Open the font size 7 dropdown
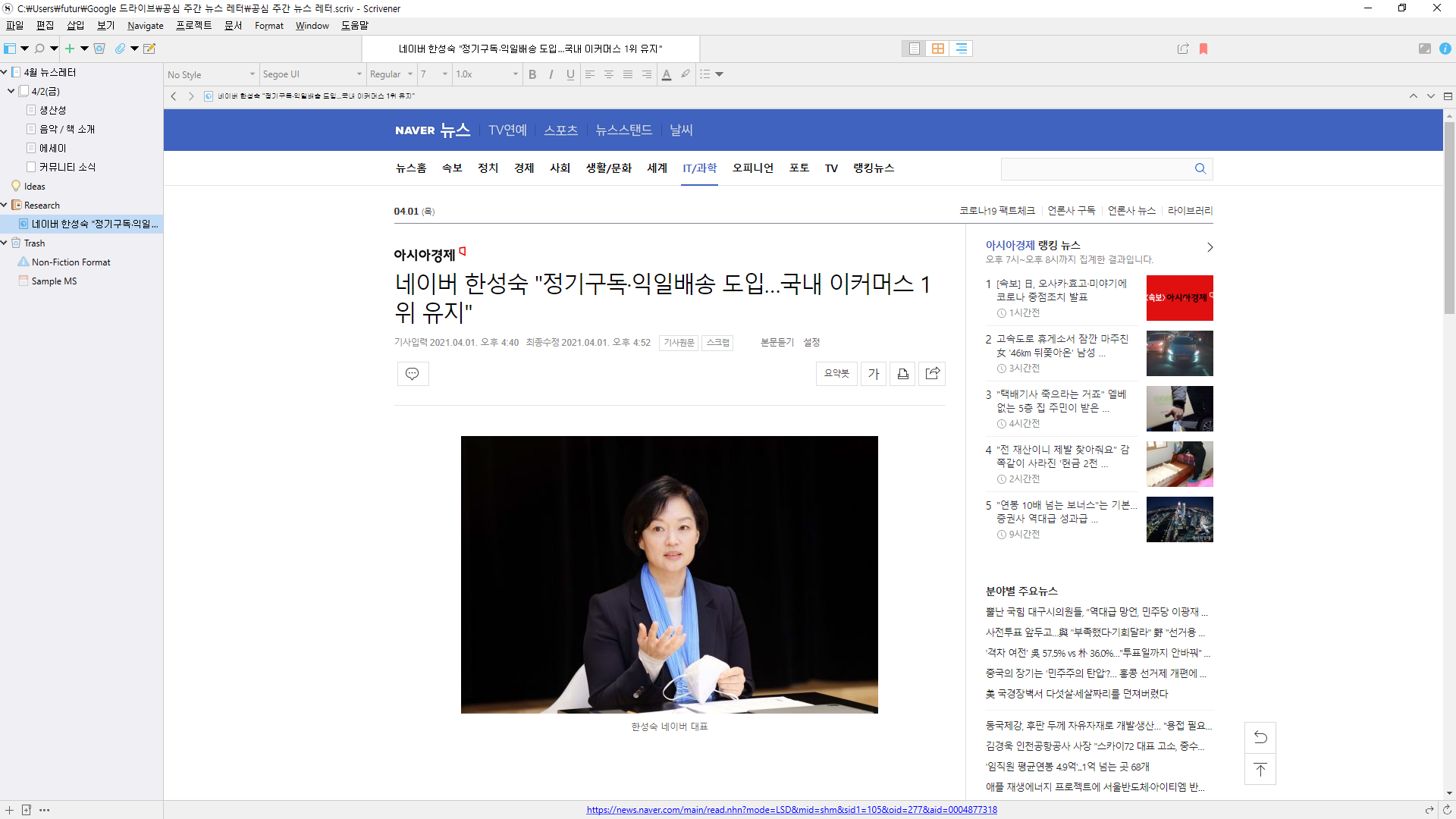This screenshot has width=1456, height=819. [435, 74]
